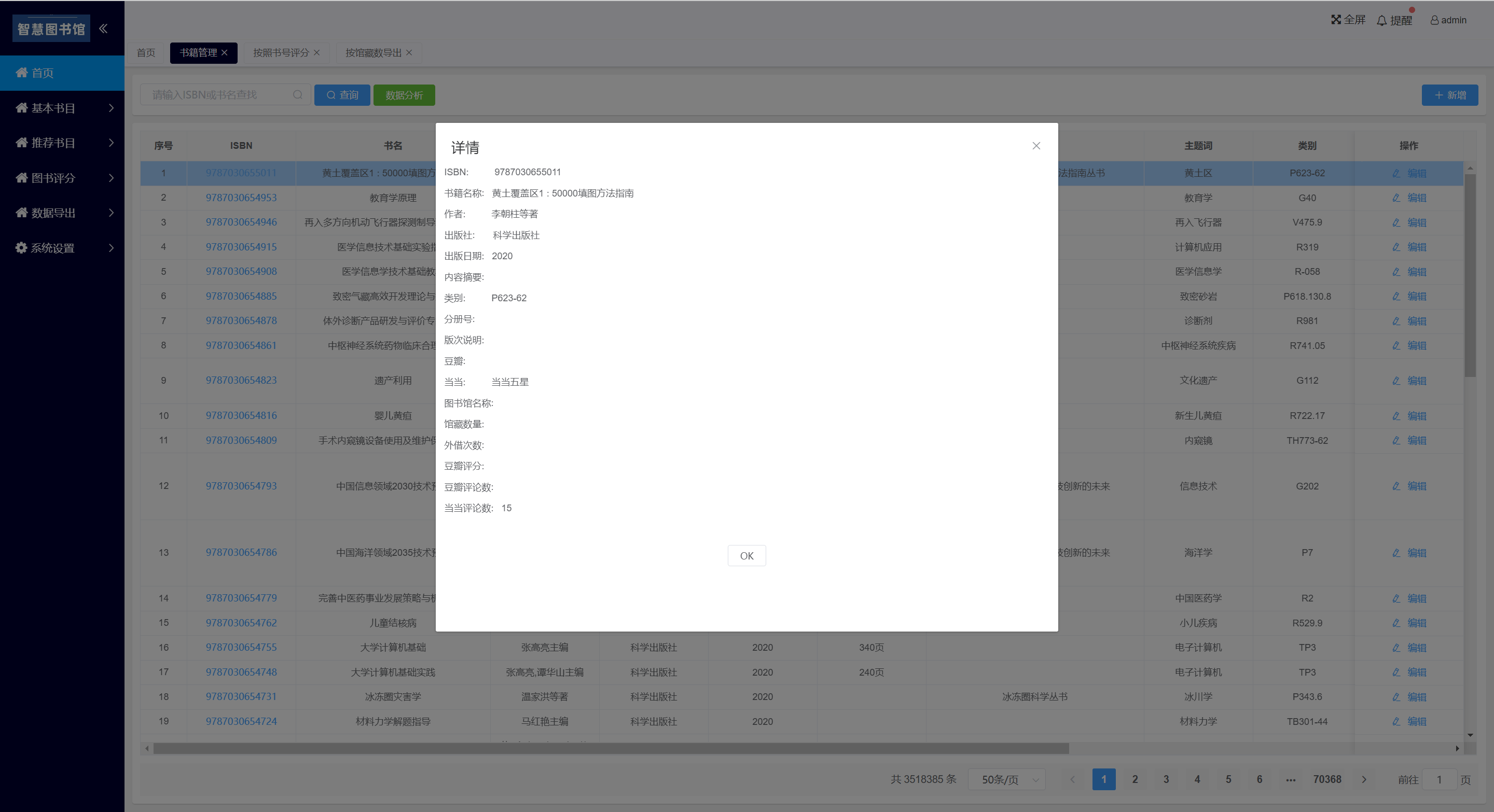Click the gear icon beside 系统设置
Screen dimensions: 1494x812
point(21,248)
